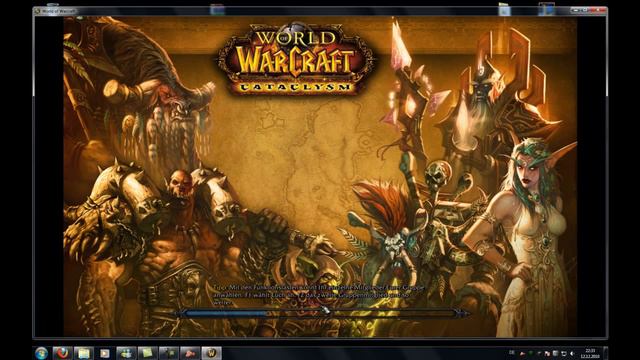This screenshot has height=360, width=640.
Task: Launch Firefox from the taskbar
Action: (x=62, y=353)
